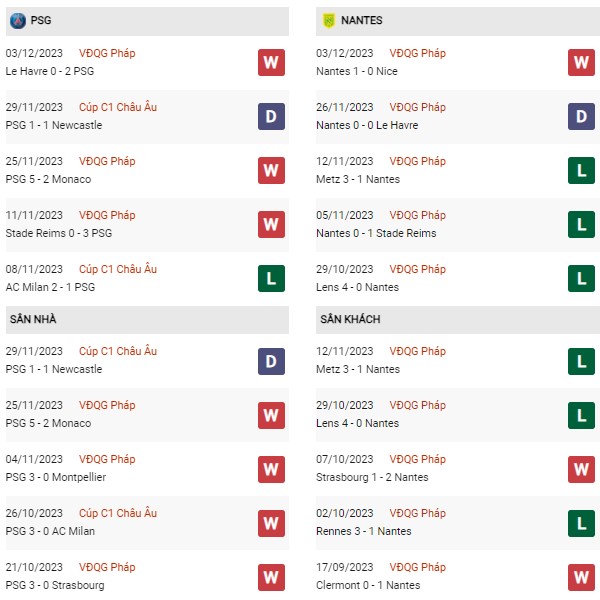Viewport: 600px width, 600px height.
Task: Open VĐQG Pháp link for 03/12/2023 PSG match
Action: [107, 53]
